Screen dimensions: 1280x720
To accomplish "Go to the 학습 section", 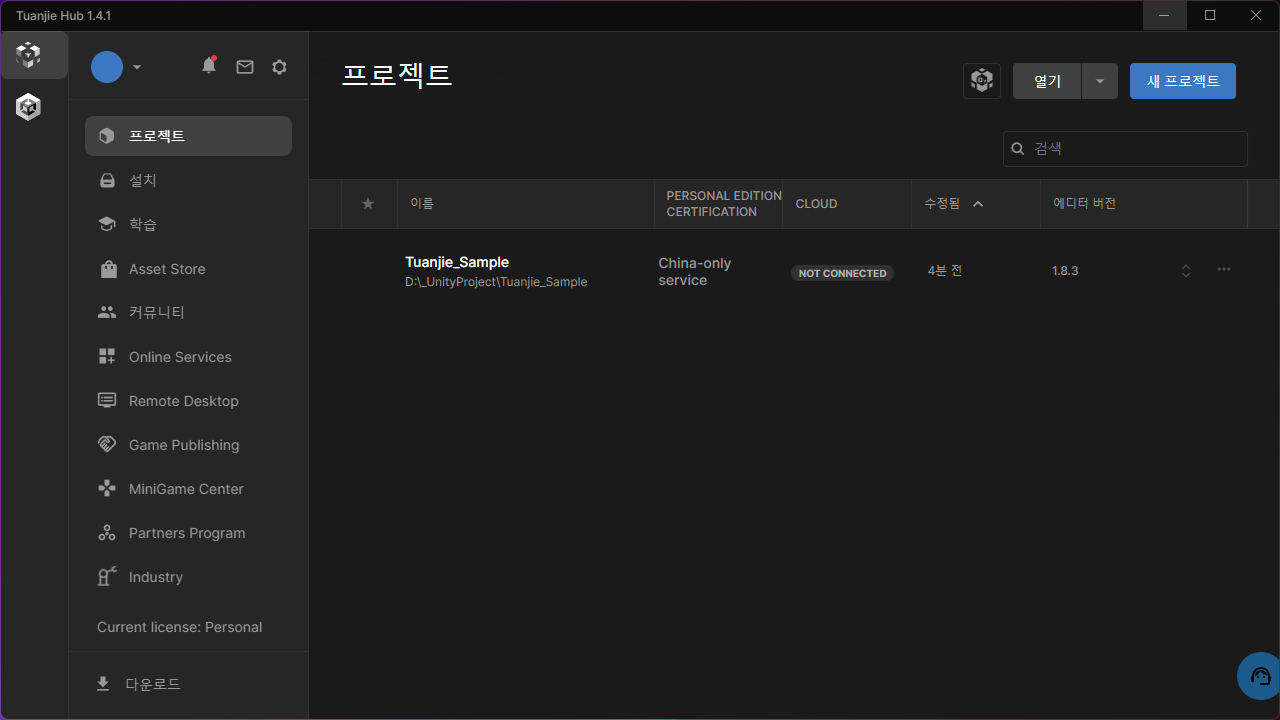I will [188, 224].
